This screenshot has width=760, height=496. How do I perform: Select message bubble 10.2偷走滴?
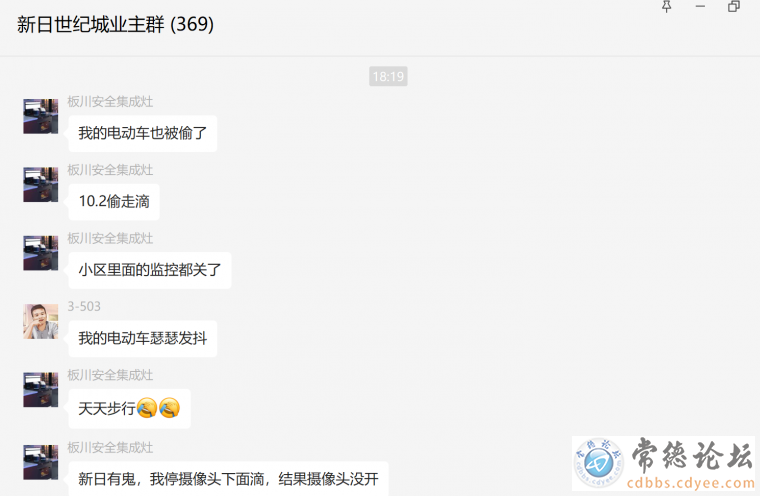tap(114, 202)
